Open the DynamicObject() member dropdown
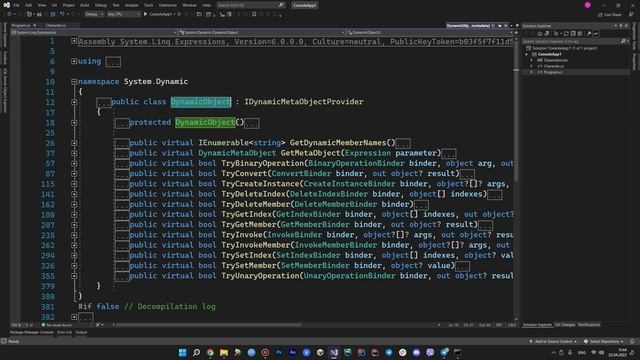The image size is (640, 360). pyautogui.click(x=431, y=32)
